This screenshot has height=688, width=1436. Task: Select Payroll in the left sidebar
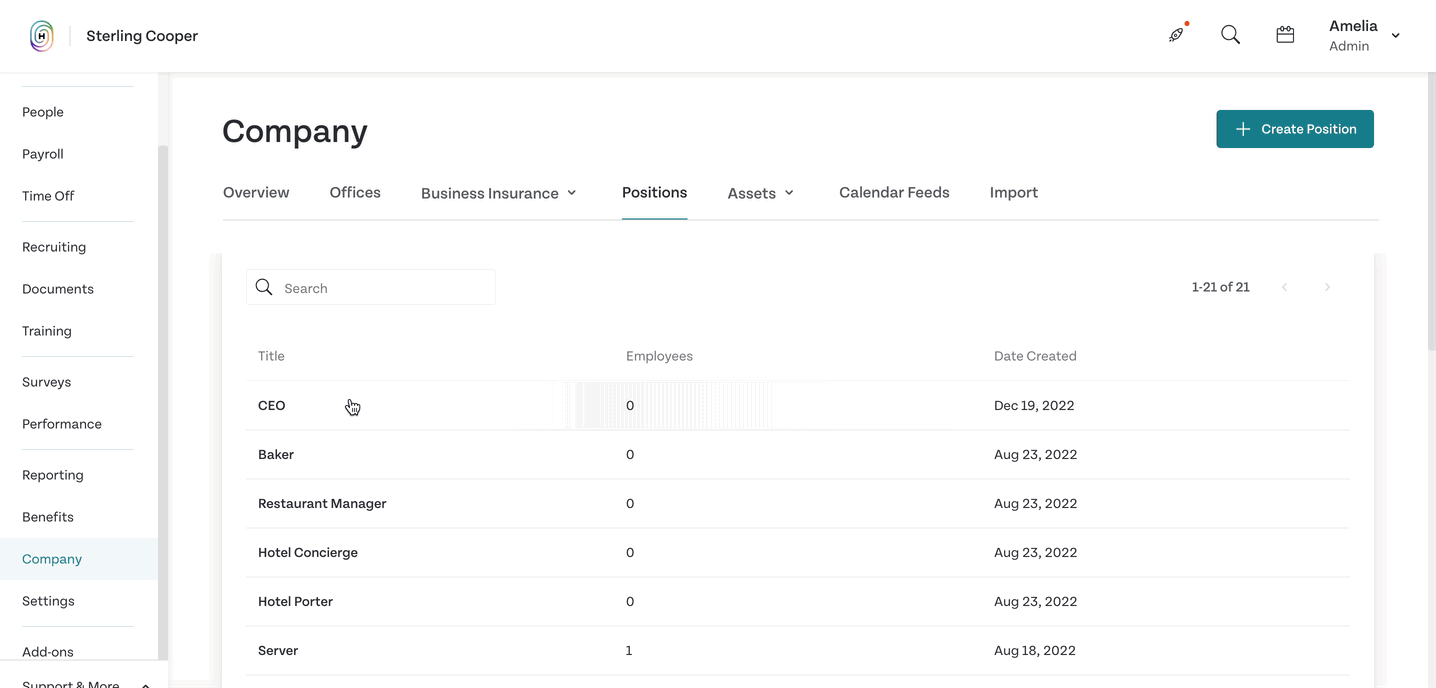pos(43,154)
